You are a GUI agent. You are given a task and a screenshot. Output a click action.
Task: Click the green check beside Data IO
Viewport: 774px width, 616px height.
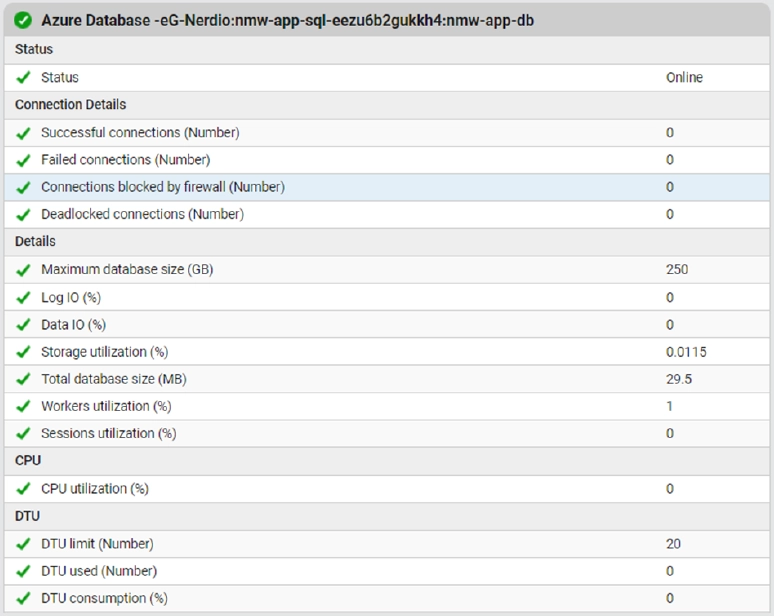pyautogui.click(x=23, y=325)
